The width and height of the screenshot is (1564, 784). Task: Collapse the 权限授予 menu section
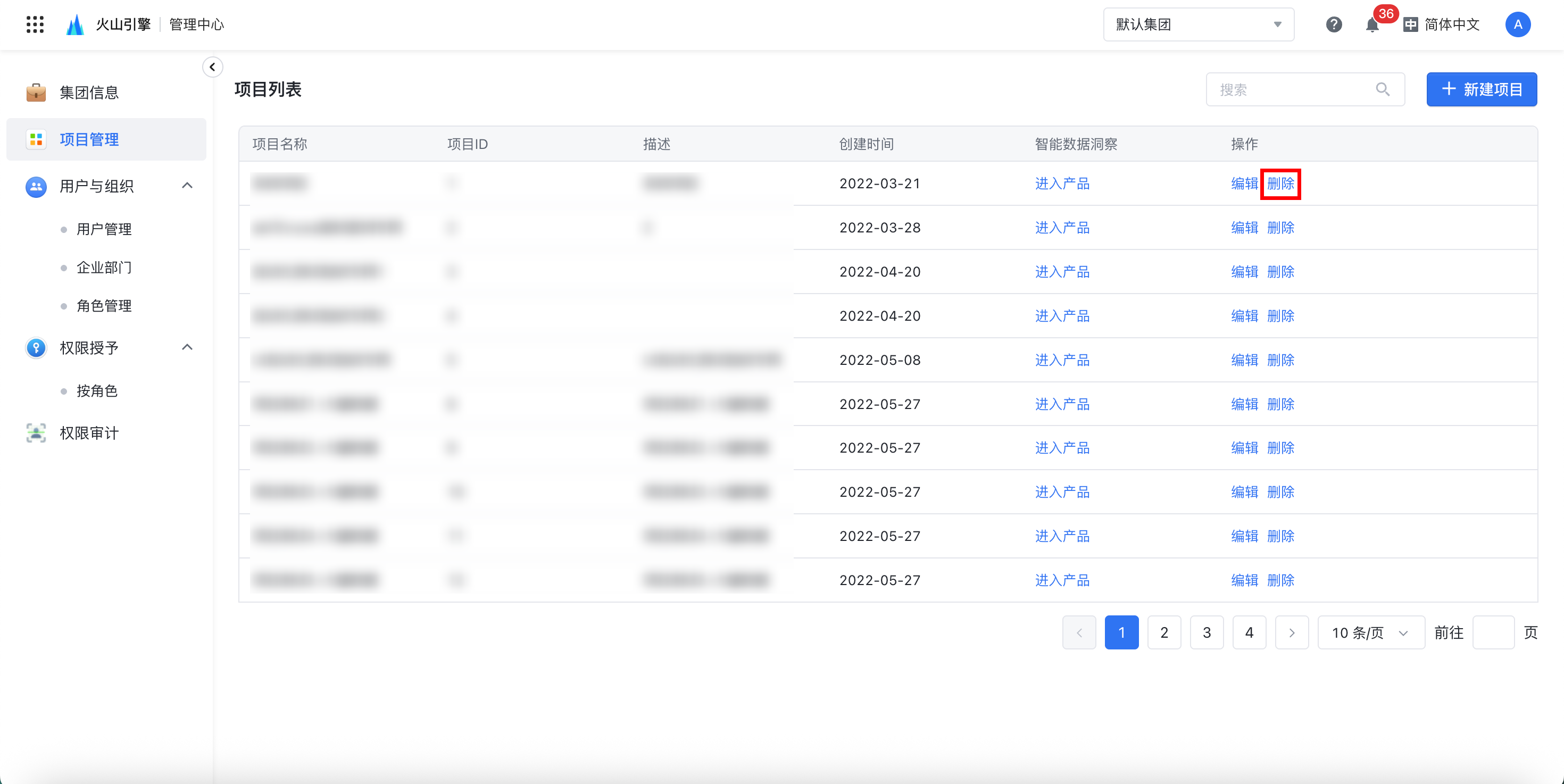pos(187,347)
